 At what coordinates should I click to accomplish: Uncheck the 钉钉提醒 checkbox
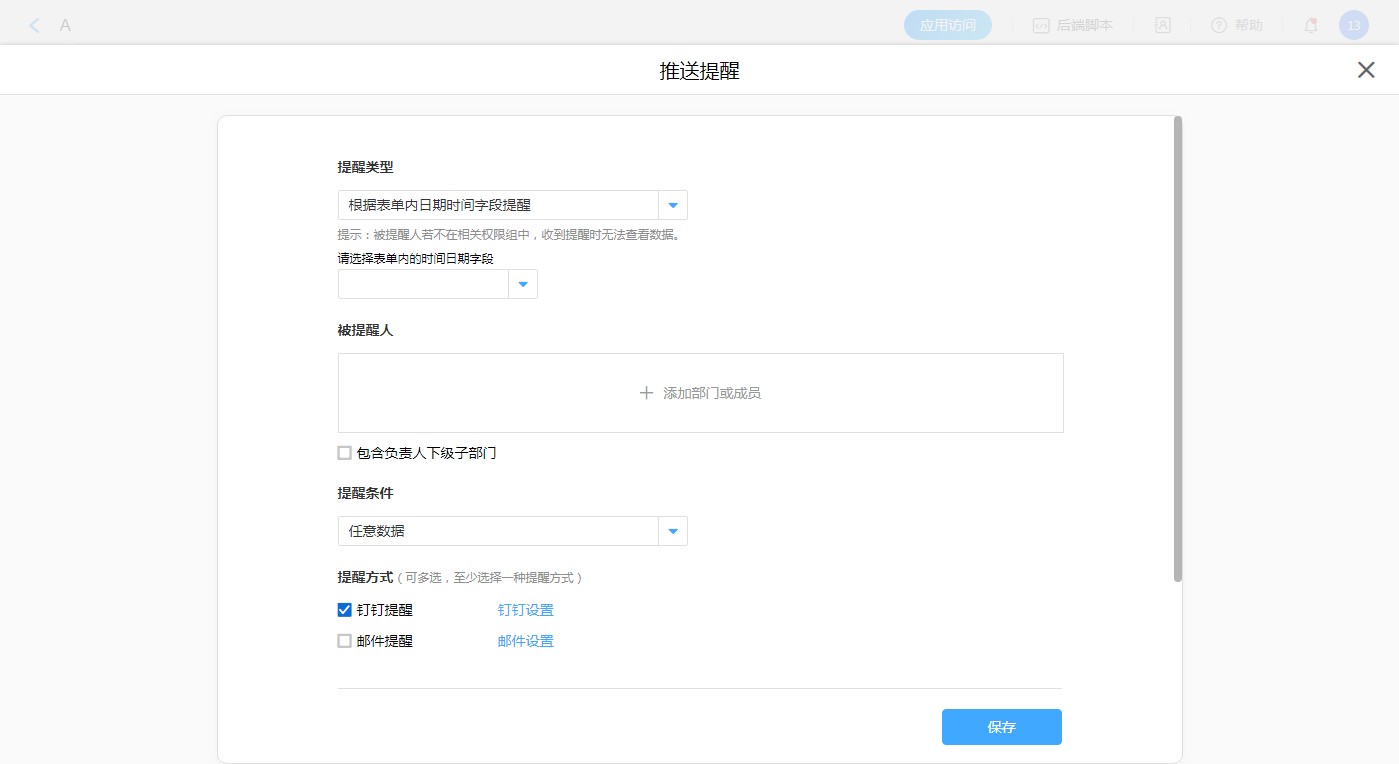point(345,610)
